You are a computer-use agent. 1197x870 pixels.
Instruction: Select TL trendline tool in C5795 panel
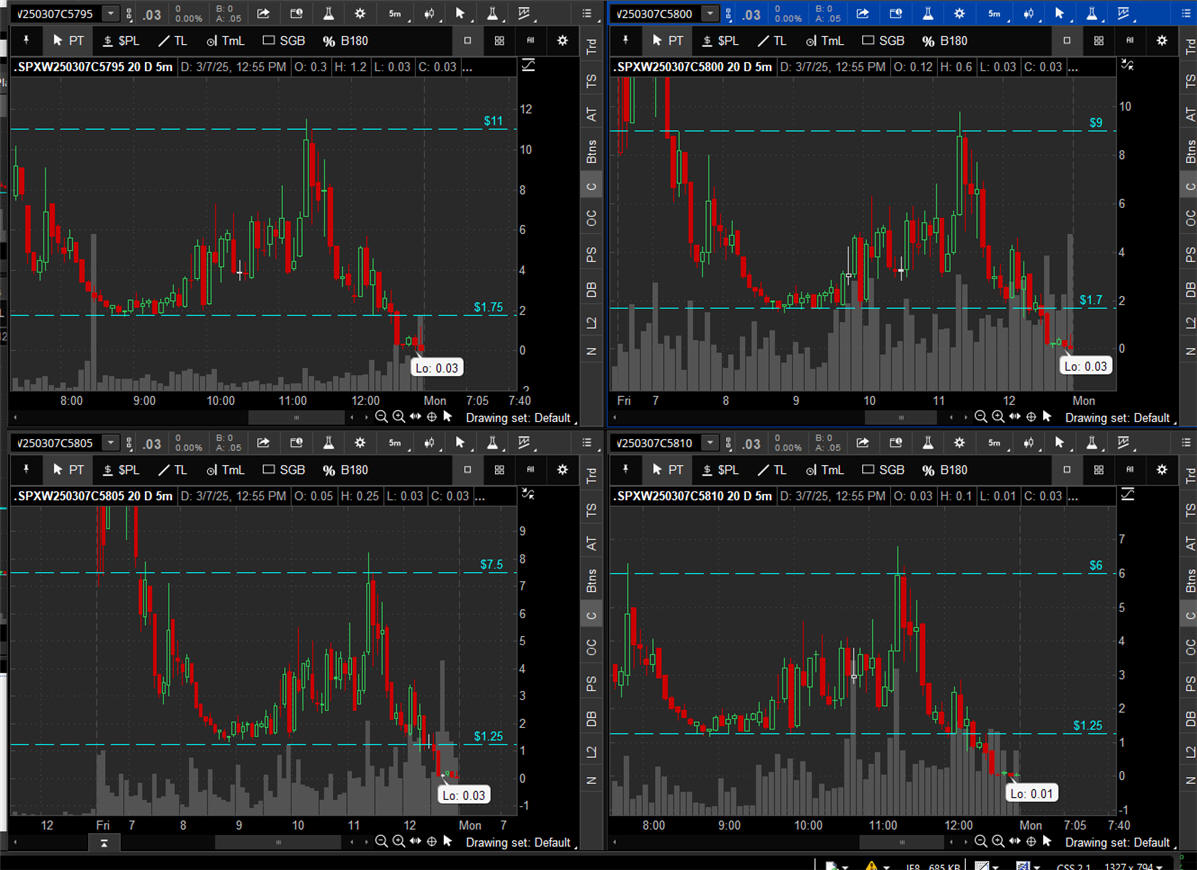[x=173, y=40]
